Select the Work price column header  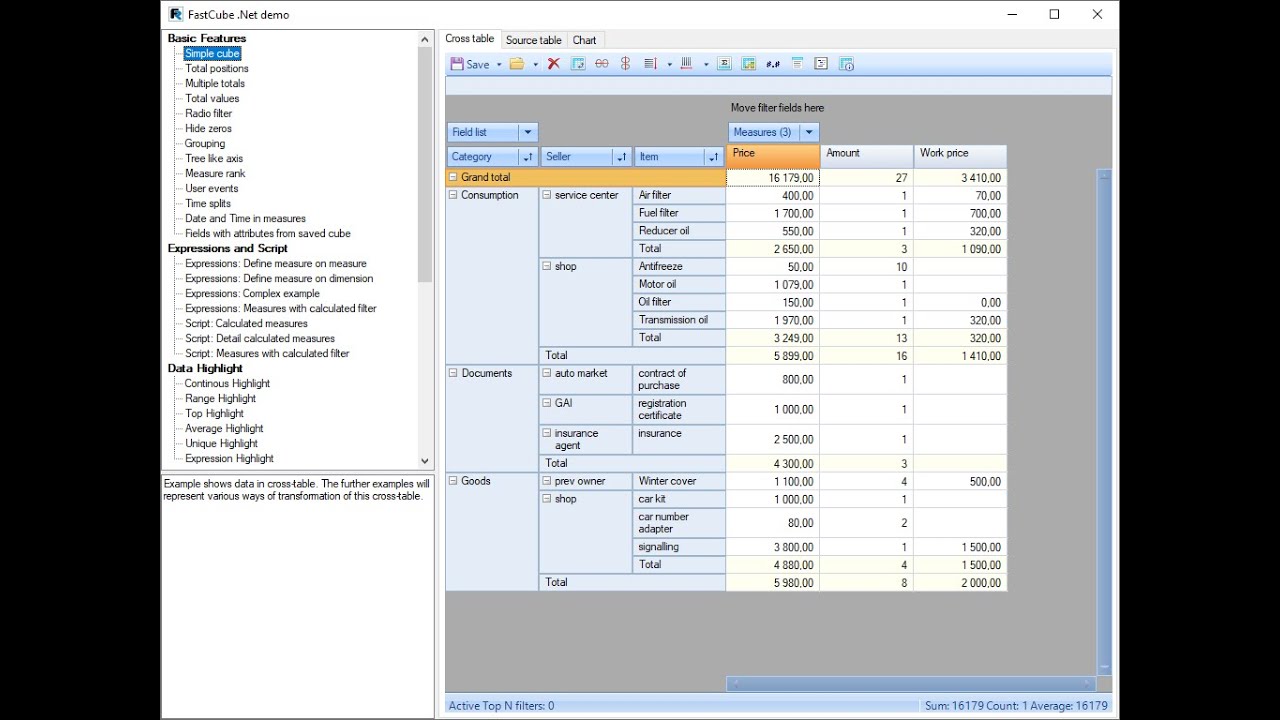[960, 156]
